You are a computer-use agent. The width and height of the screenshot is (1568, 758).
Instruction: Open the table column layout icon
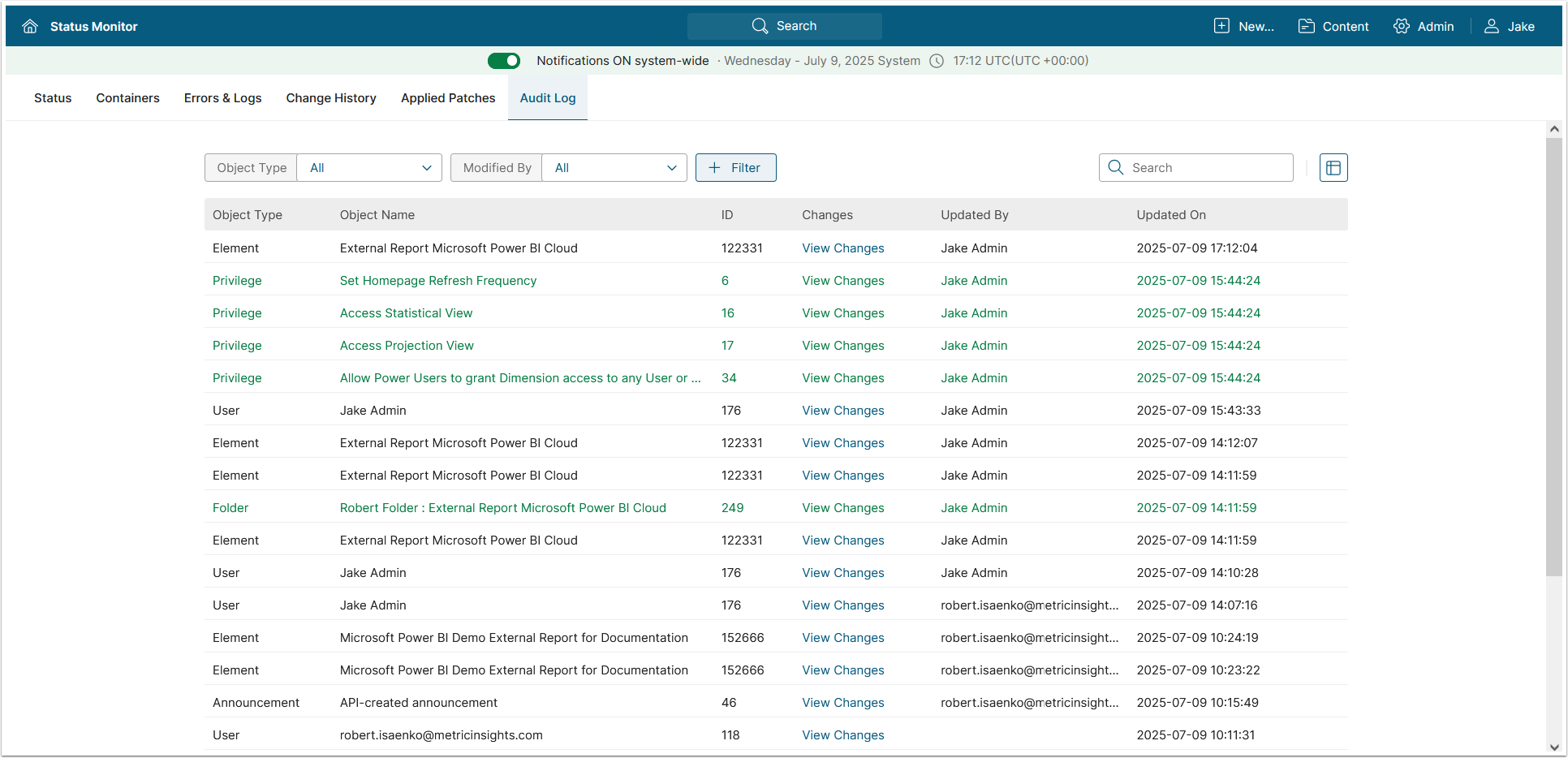(x=1333, y=168)
